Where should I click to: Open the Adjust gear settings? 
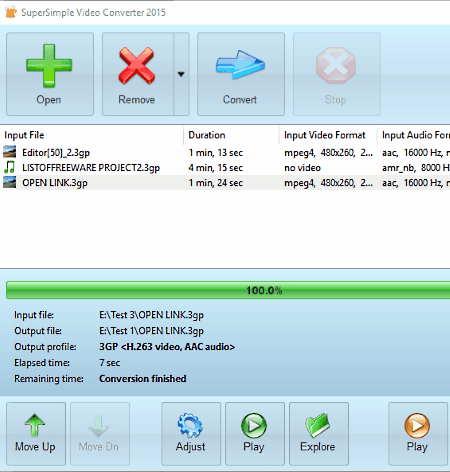coord(191,434)
